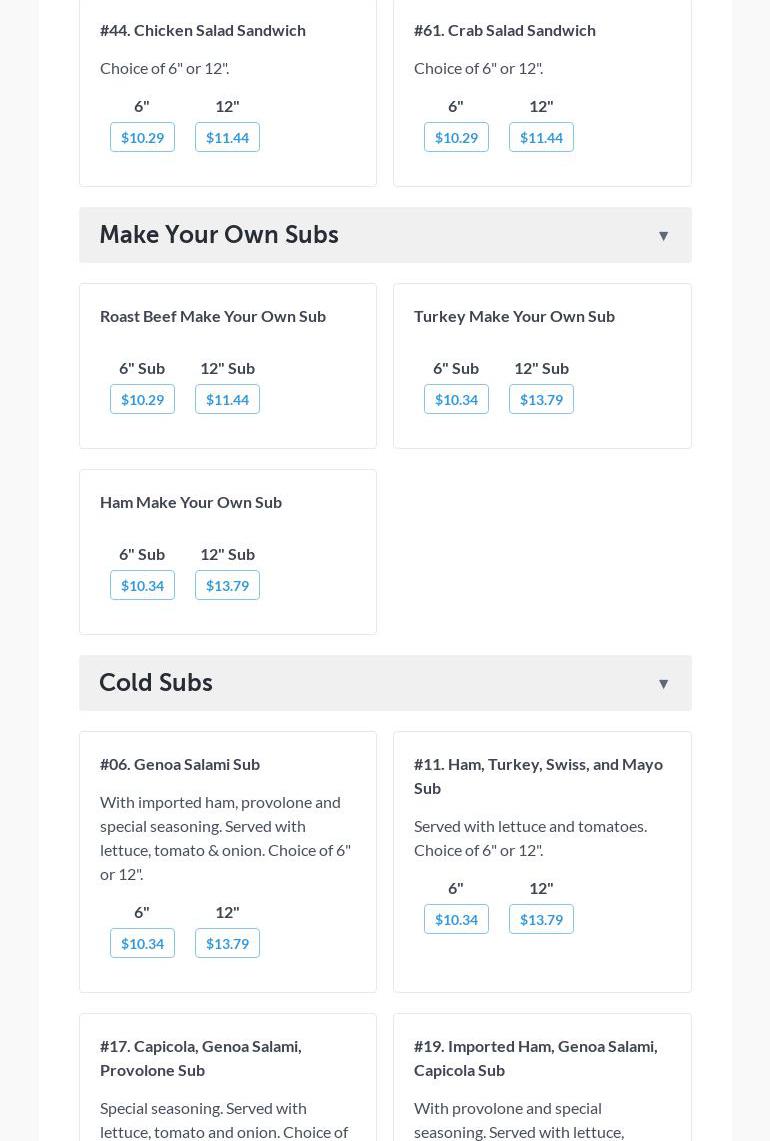Select 12" Chicken Salad Sandwich for $11.44
Viewport: 770px width, 1141px height.
click(x=227, y=137)
